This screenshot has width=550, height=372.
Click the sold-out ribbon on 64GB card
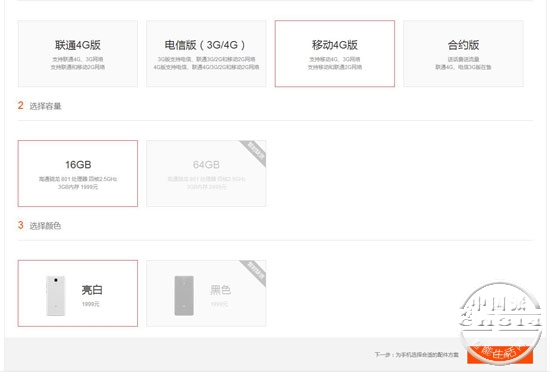click(x=255, y=152)
